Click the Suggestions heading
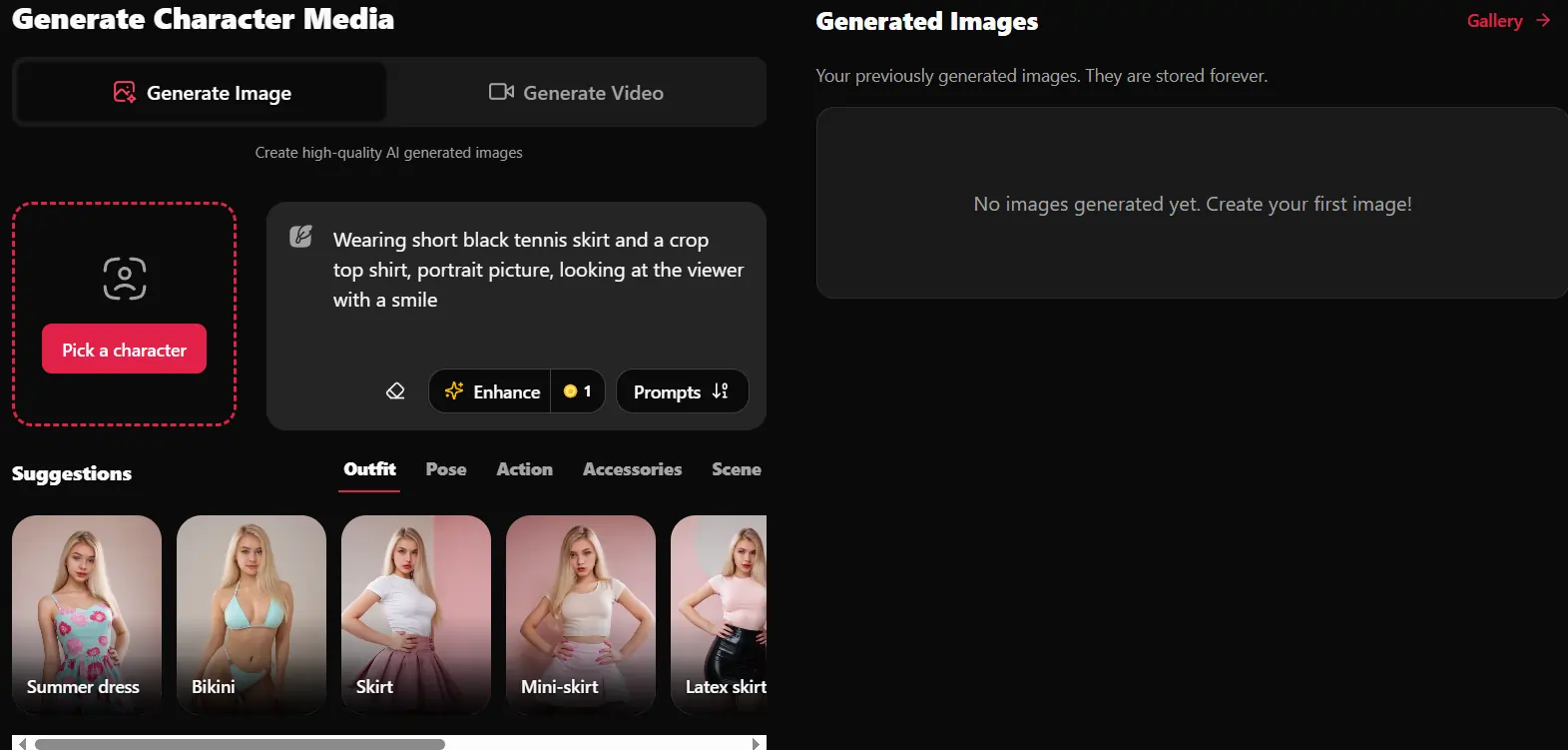 [x=72, y=473]
